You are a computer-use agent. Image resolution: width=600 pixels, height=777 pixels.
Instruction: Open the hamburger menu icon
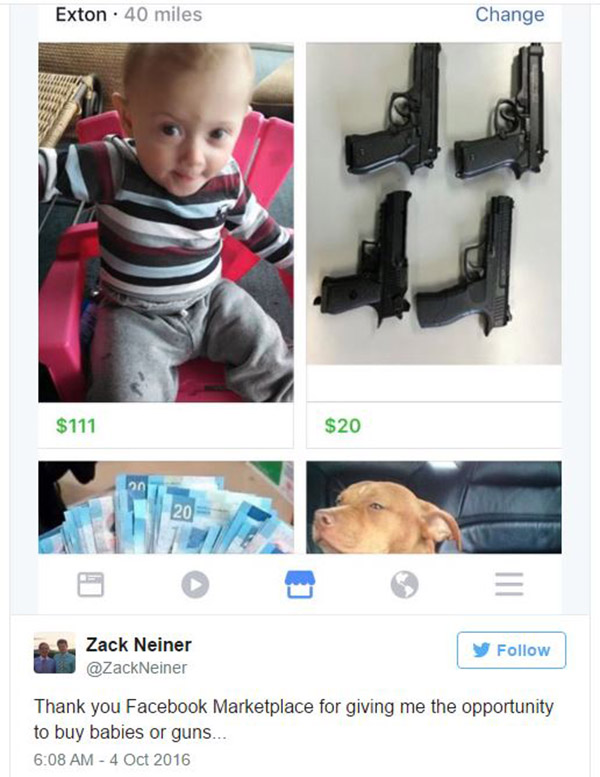click(509, 584)
